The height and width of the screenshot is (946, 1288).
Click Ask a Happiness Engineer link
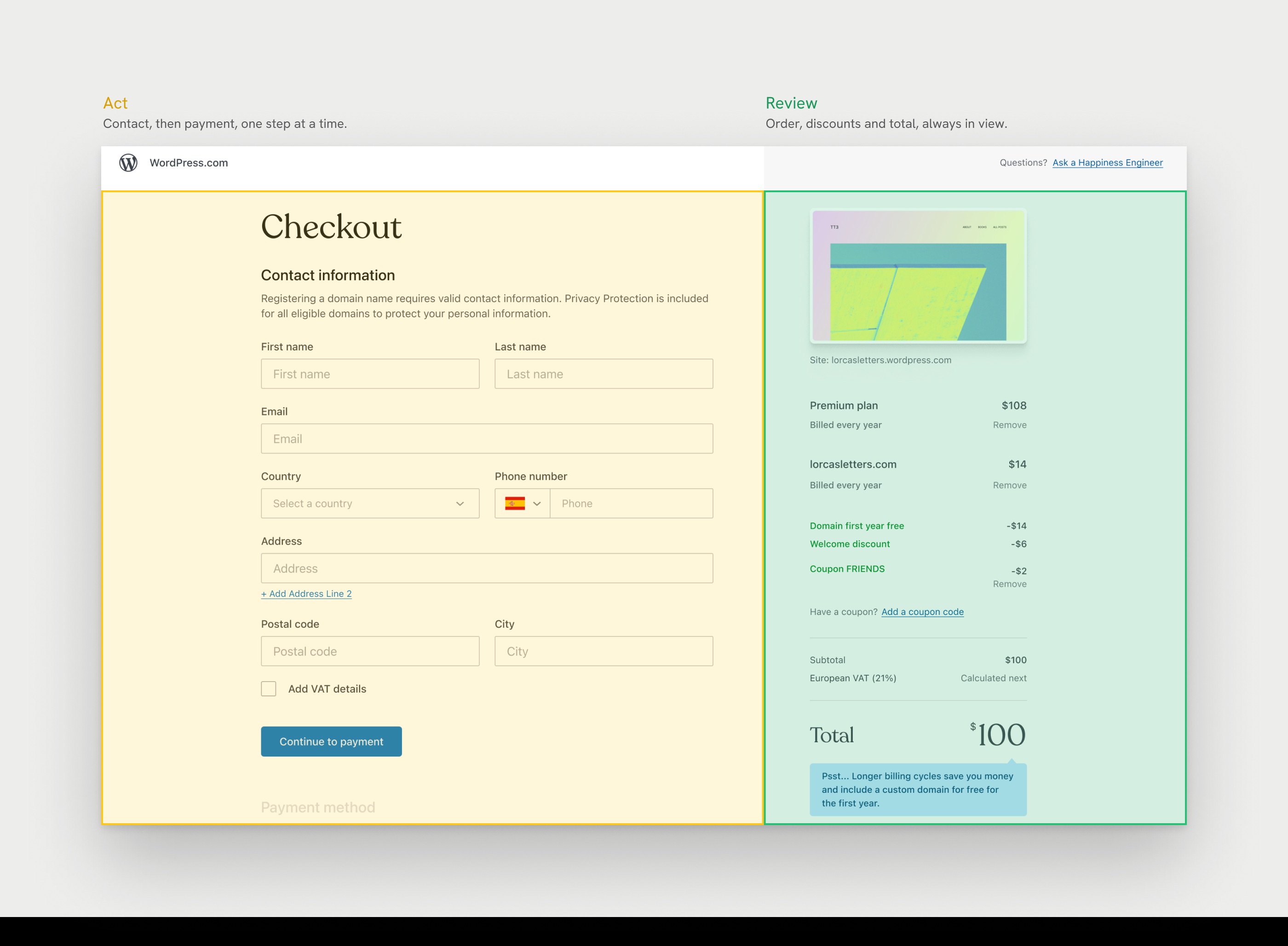[x=1108, y=163]
